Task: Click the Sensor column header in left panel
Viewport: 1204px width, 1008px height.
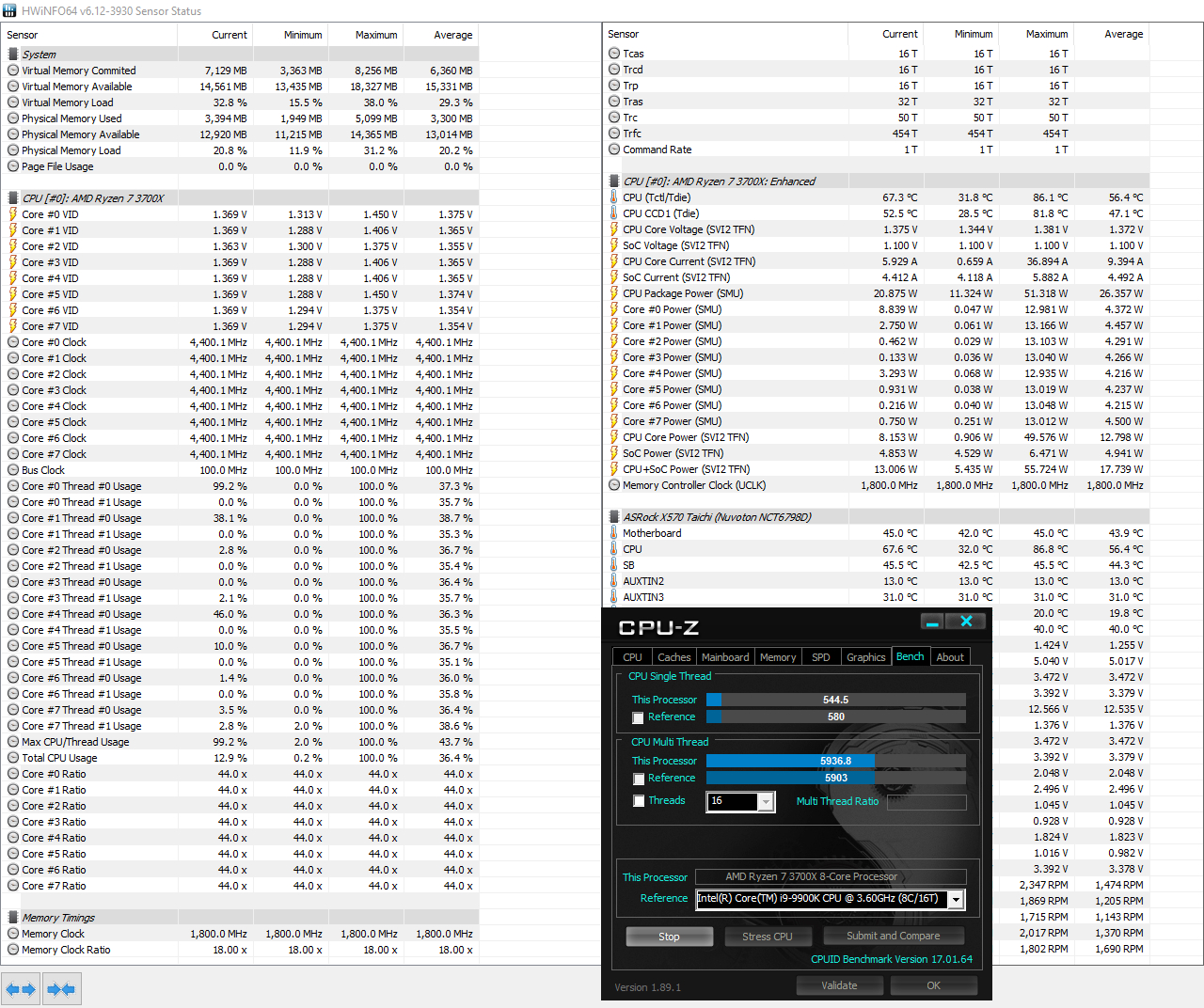Action: coord(89,35)
